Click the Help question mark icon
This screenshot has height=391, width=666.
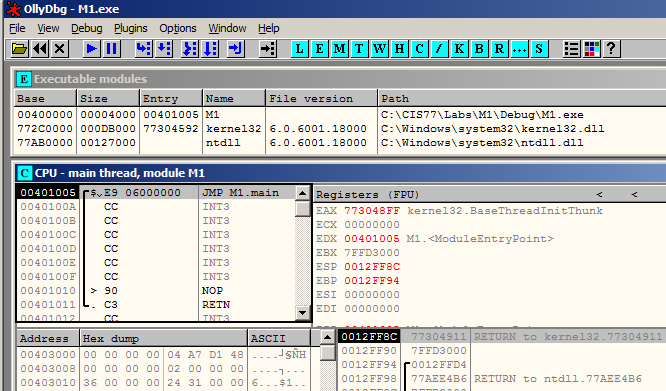pyautogui.click(x=611, y=49)
